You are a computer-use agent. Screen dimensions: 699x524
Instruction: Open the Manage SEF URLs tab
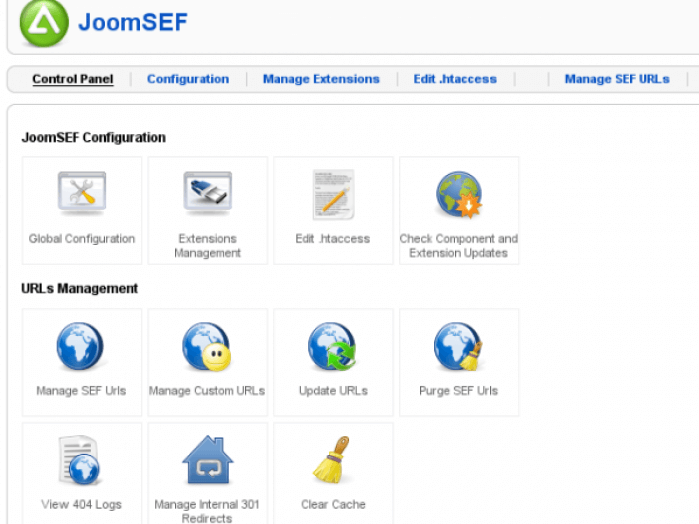(x=617, y=79)
